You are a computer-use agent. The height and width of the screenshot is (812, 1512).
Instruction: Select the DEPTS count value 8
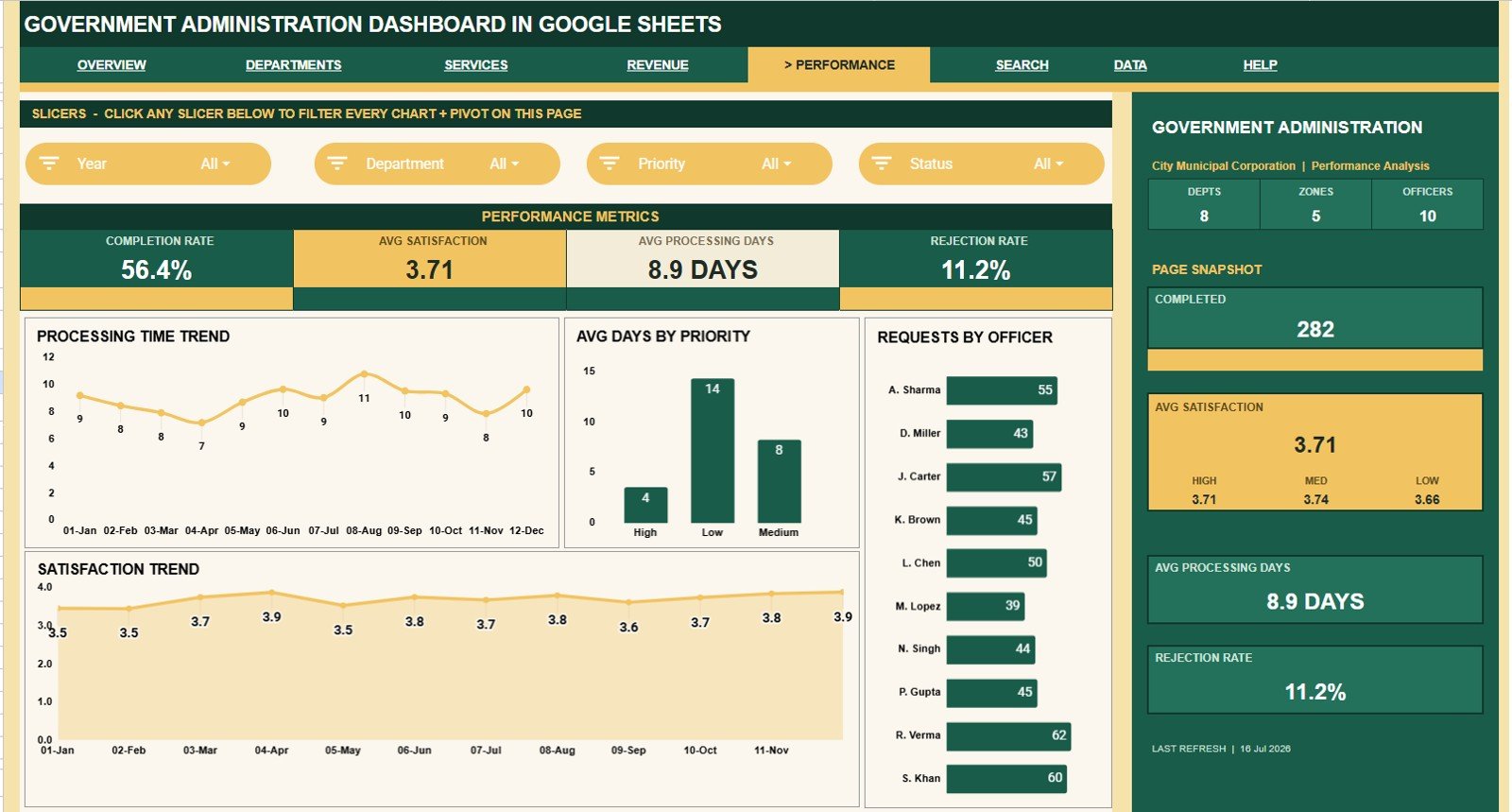click(x=1204, y=216)
